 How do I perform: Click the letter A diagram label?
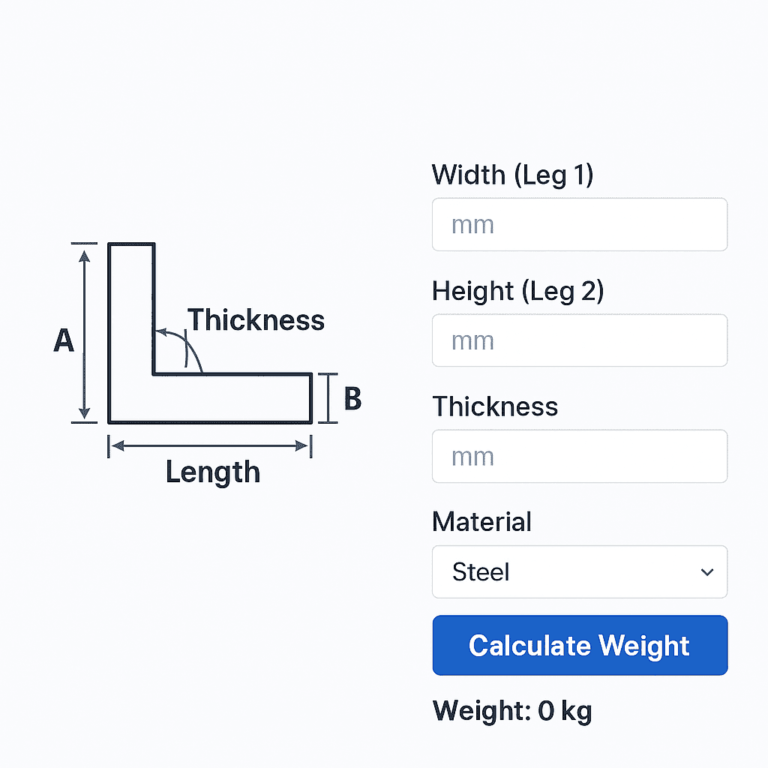tap(63, 342)
